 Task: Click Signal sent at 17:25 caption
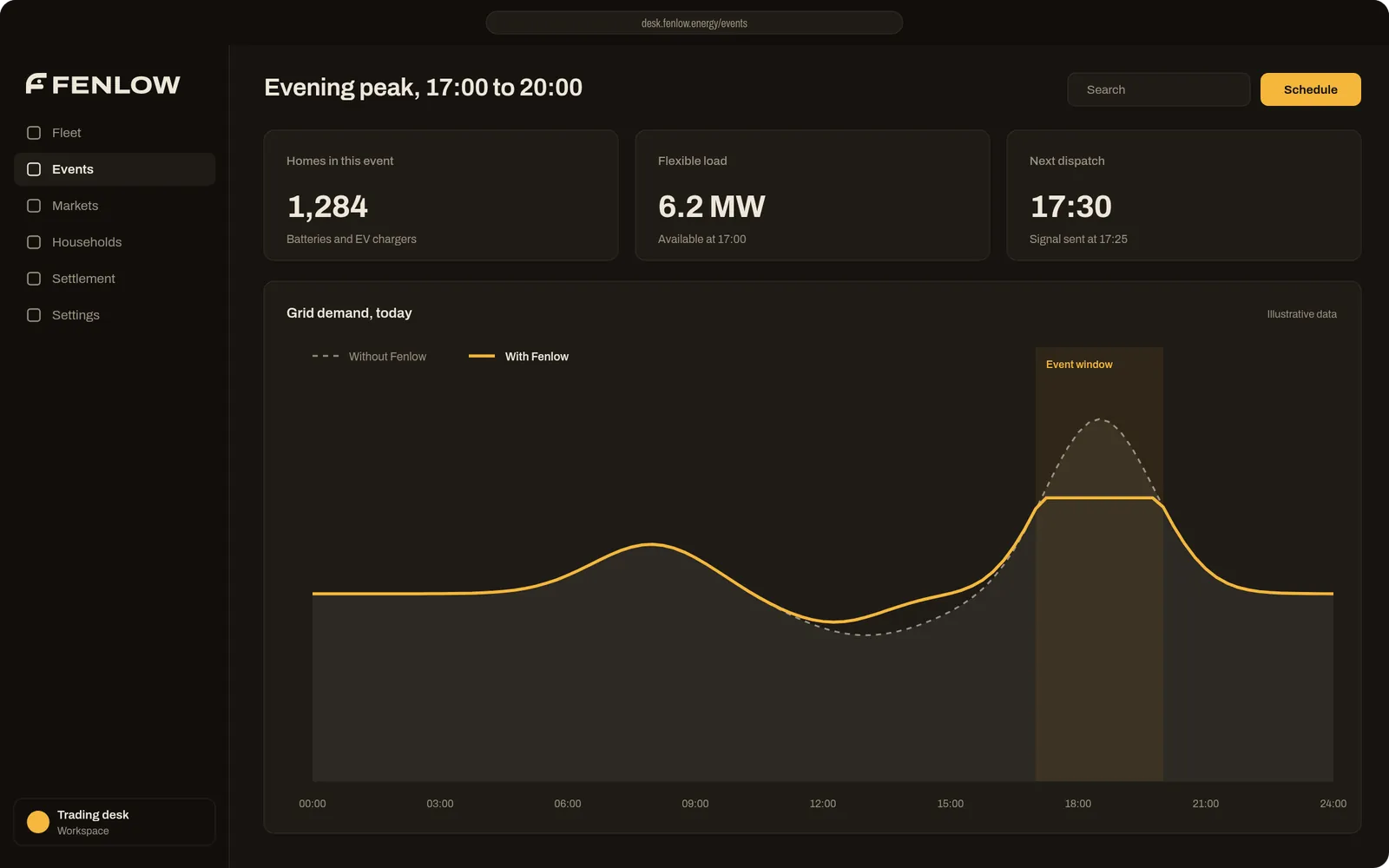coord(1078,240)
